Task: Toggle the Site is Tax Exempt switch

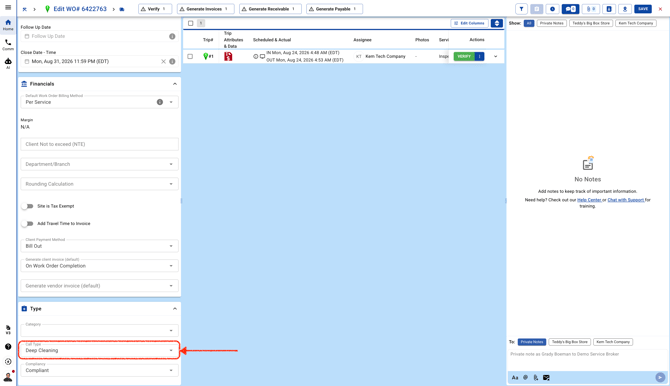Action: click(x=27, y=206)
